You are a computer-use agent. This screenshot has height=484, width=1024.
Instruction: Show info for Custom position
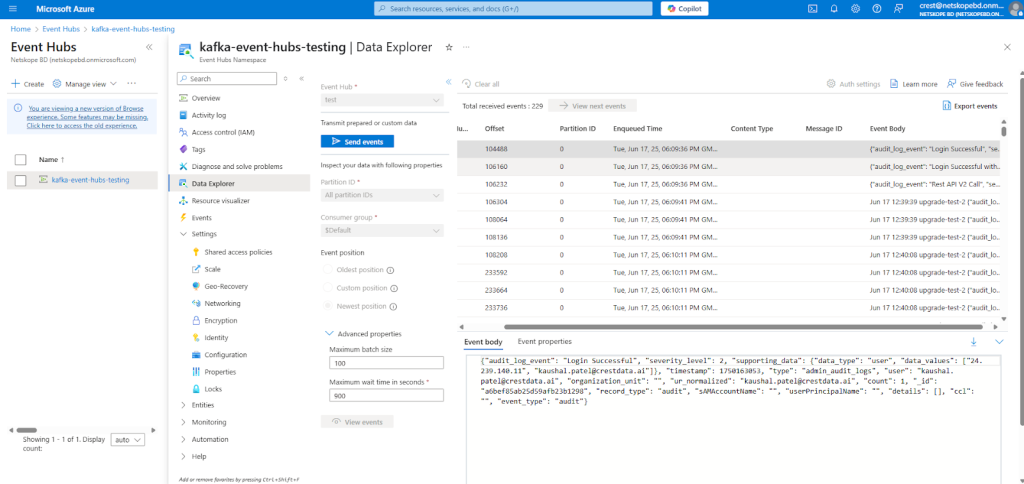click(x=394, y=288)
